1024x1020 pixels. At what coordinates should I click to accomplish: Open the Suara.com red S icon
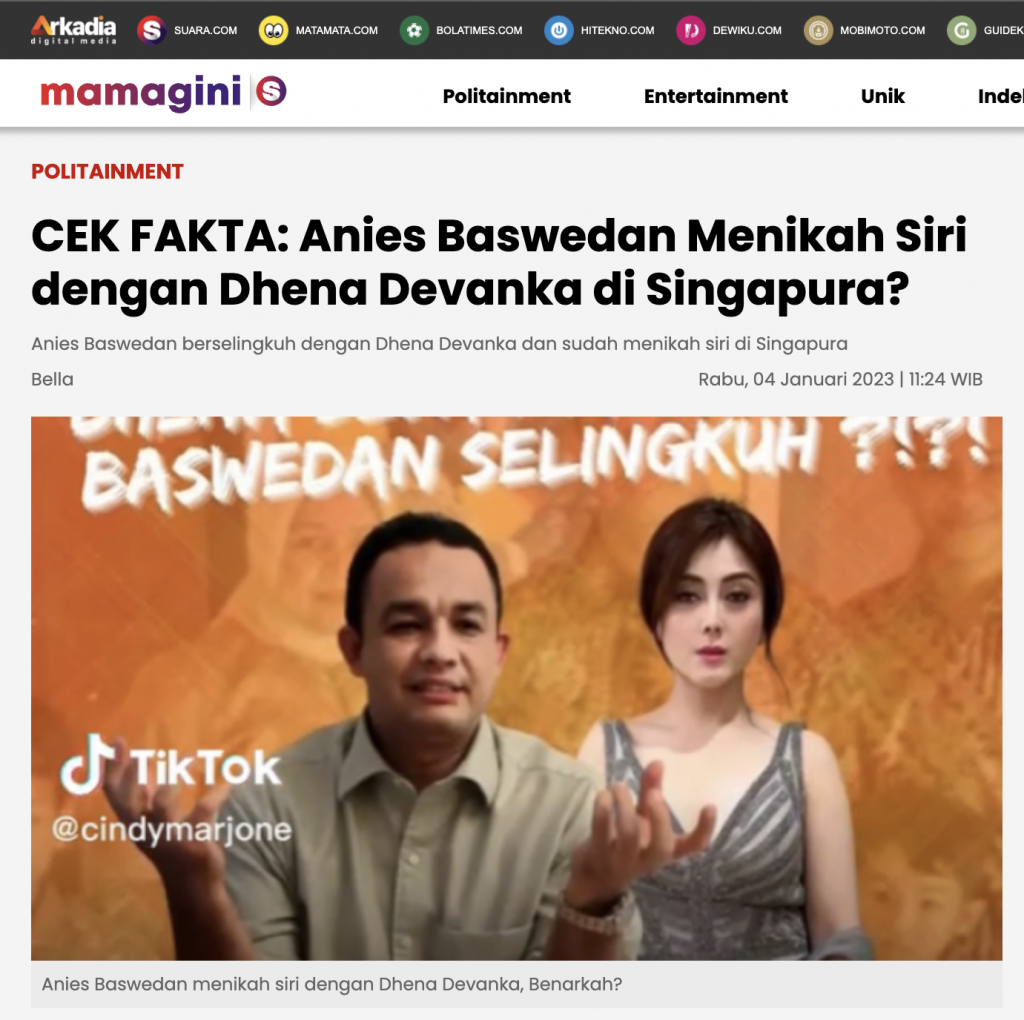coord(152,30)
